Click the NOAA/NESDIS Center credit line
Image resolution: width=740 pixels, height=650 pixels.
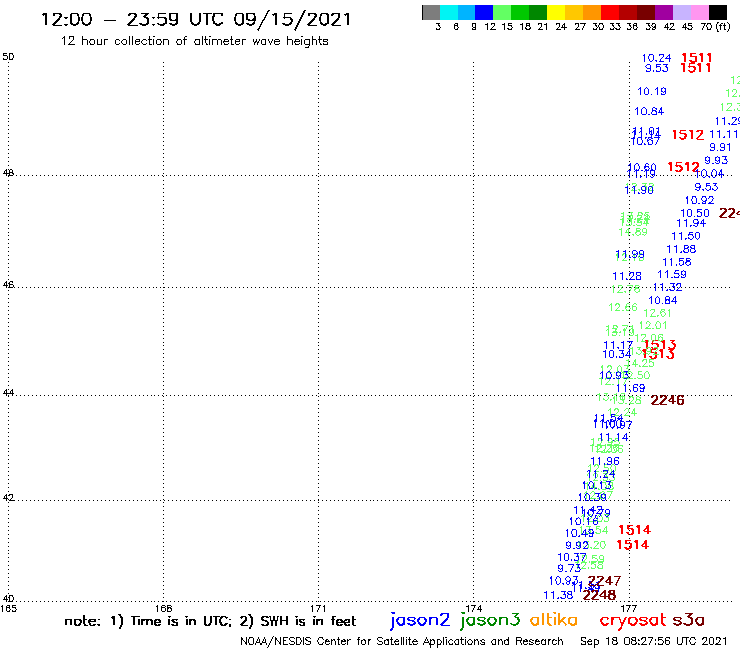(402, 641)
